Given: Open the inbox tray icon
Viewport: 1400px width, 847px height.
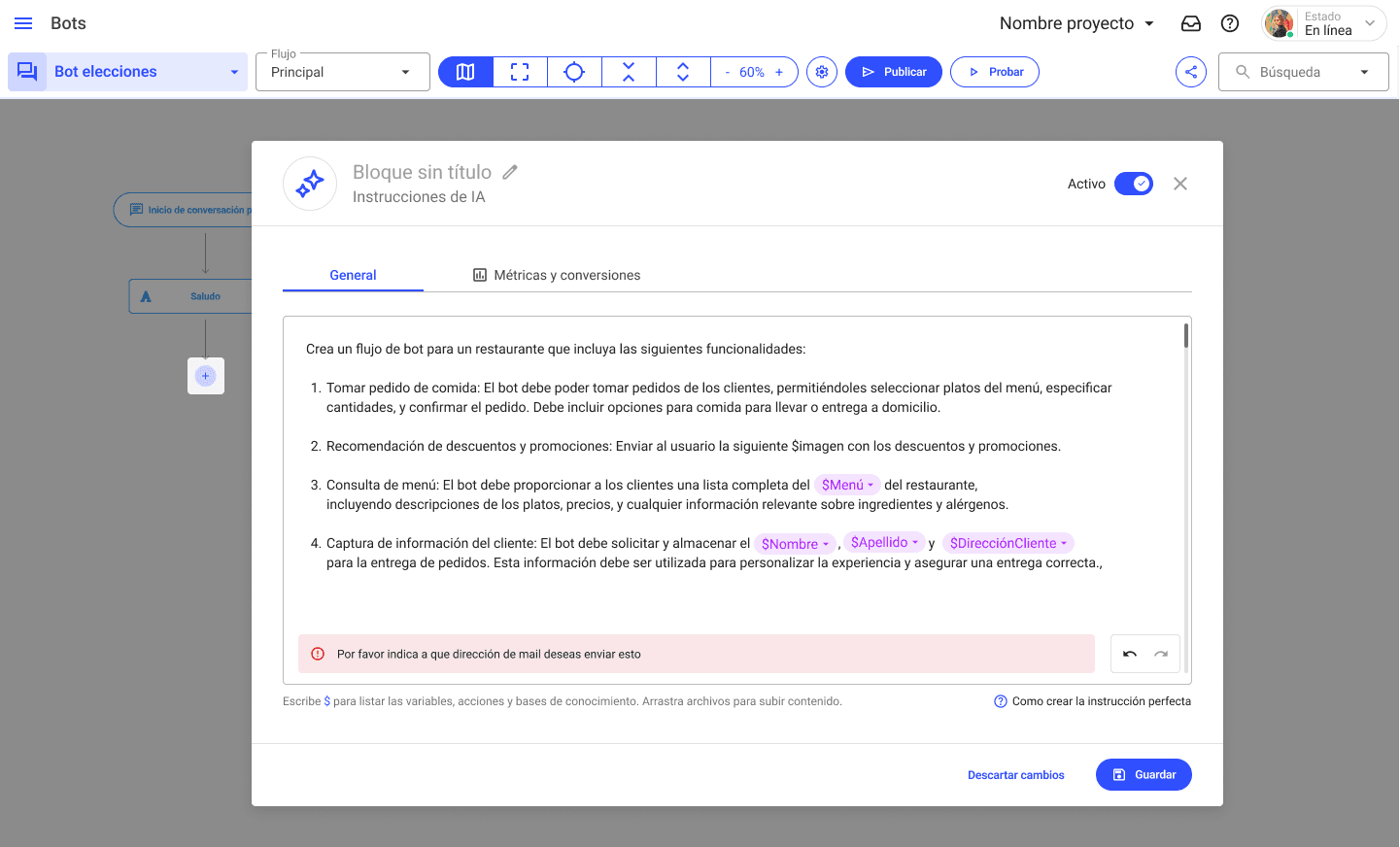Looking at the screenshot, I should [1191, 23].
